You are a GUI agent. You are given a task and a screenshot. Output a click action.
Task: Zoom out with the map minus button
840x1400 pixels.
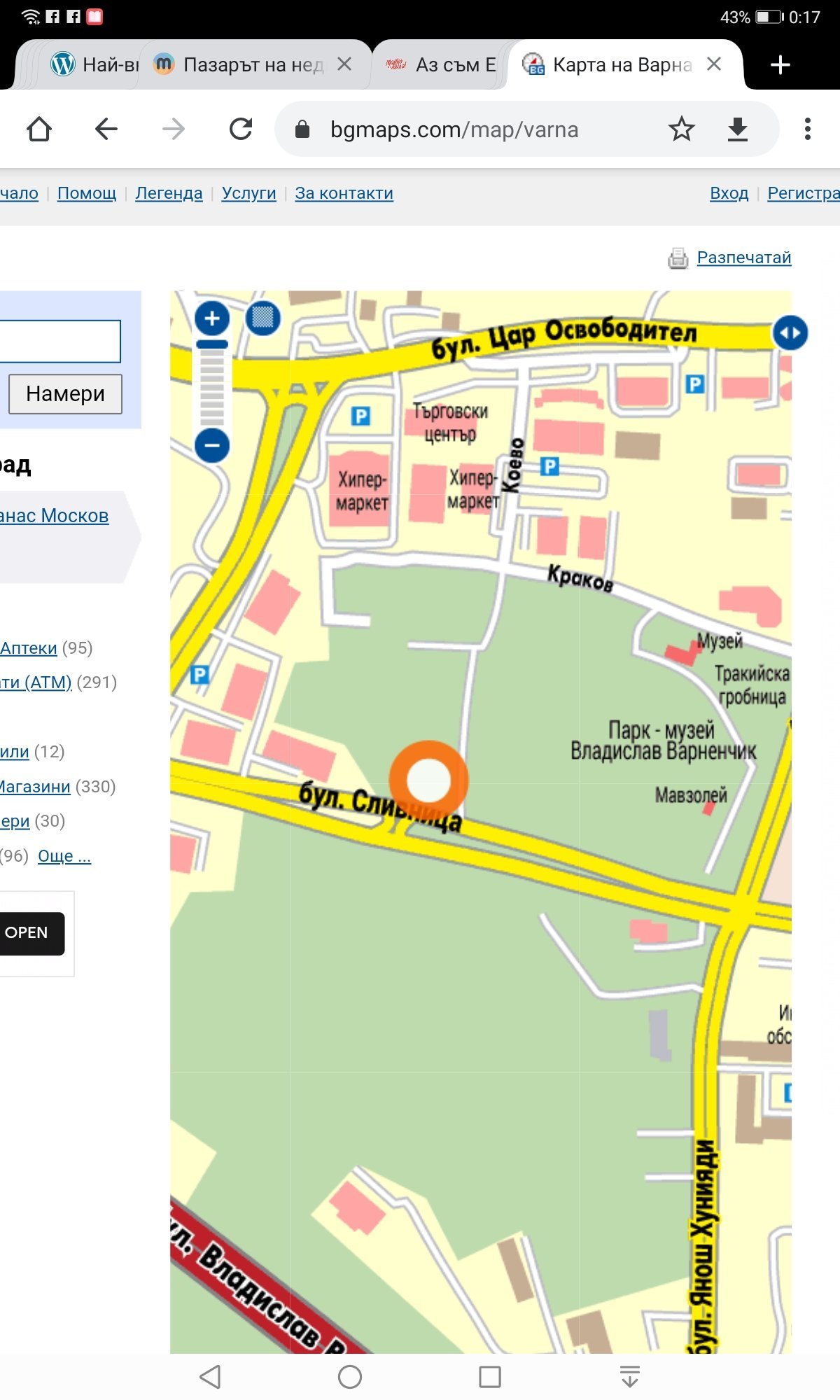(212, 445)
